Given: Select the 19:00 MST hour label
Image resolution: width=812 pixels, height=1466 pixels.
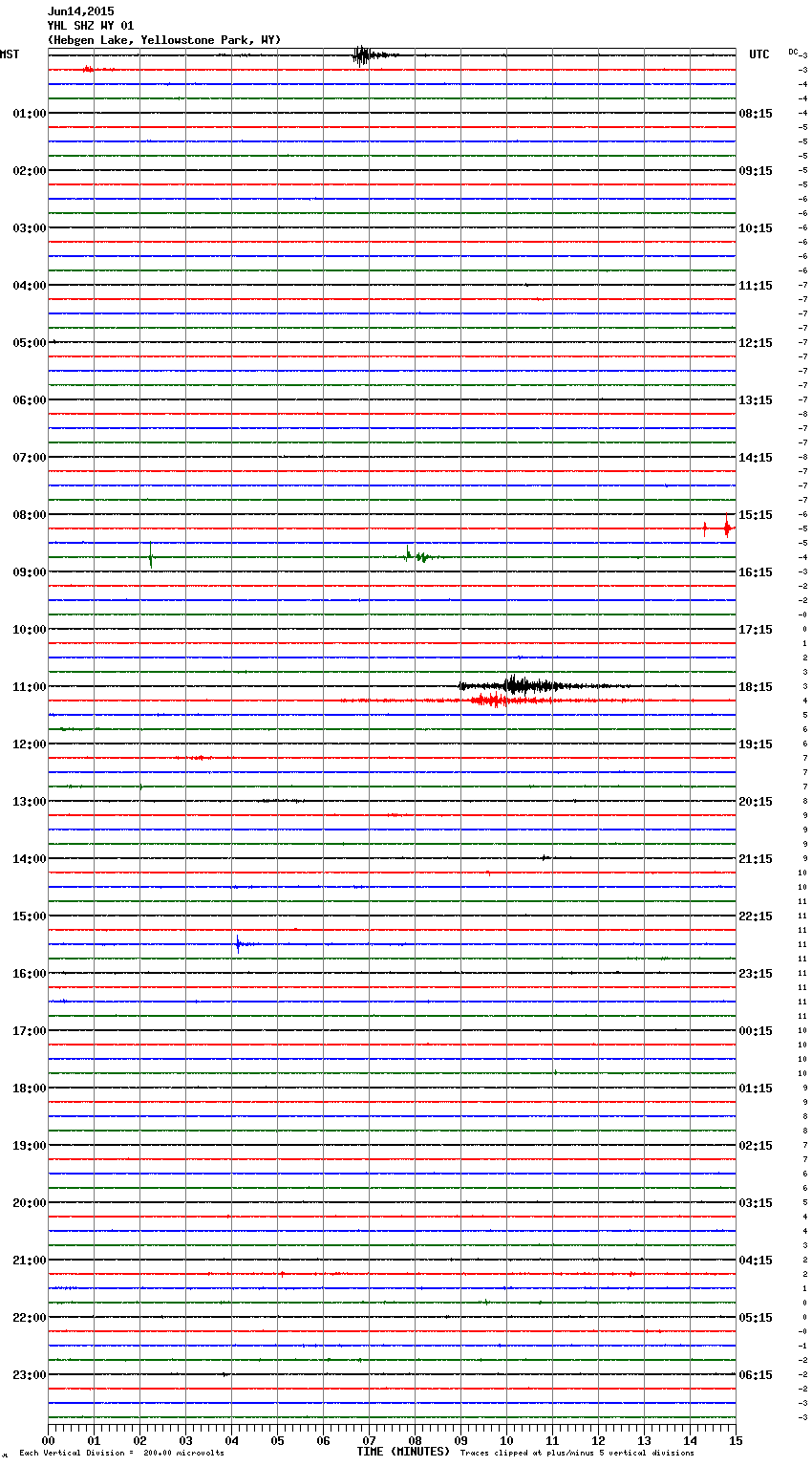Looking at the screenshot, I should [30, 1146].
